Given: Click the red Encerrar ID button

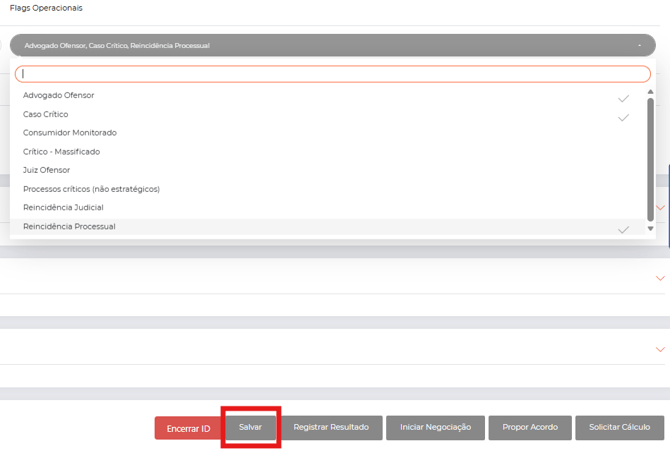Looking at the screenshot, I should click(x=188, y=428).
